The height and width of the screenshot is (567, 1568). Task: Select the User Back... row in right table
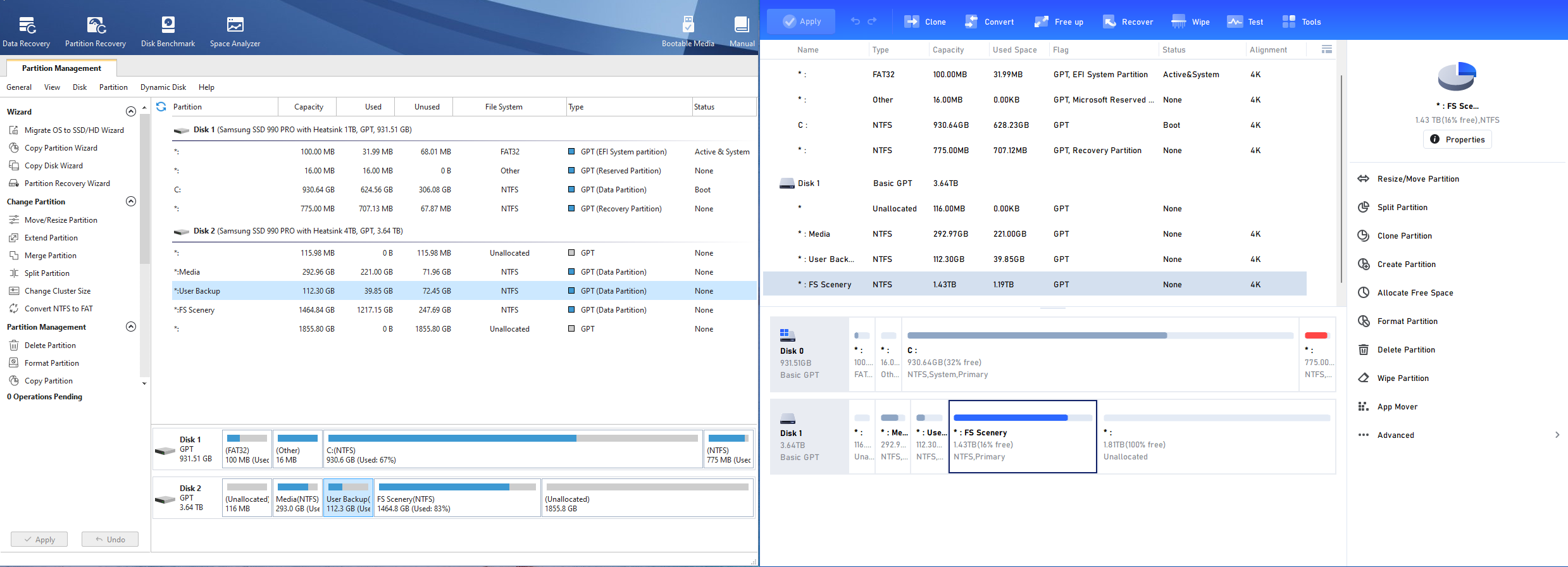(1035, 259)
